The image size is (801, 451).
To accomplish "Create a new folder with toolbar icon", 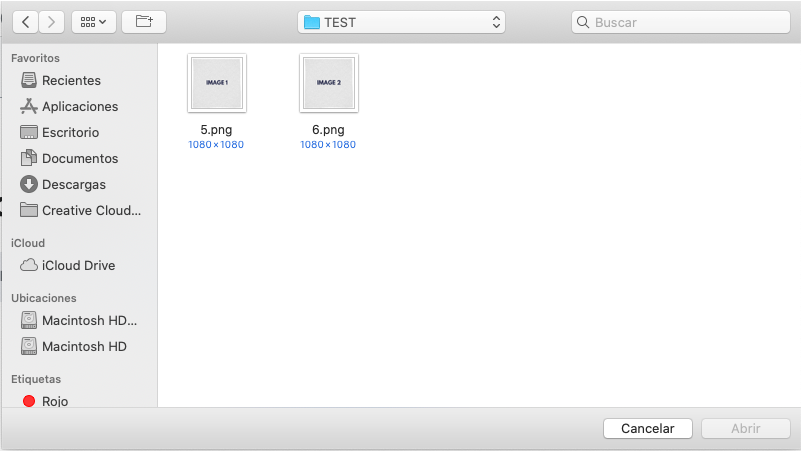I will [144, 21].
